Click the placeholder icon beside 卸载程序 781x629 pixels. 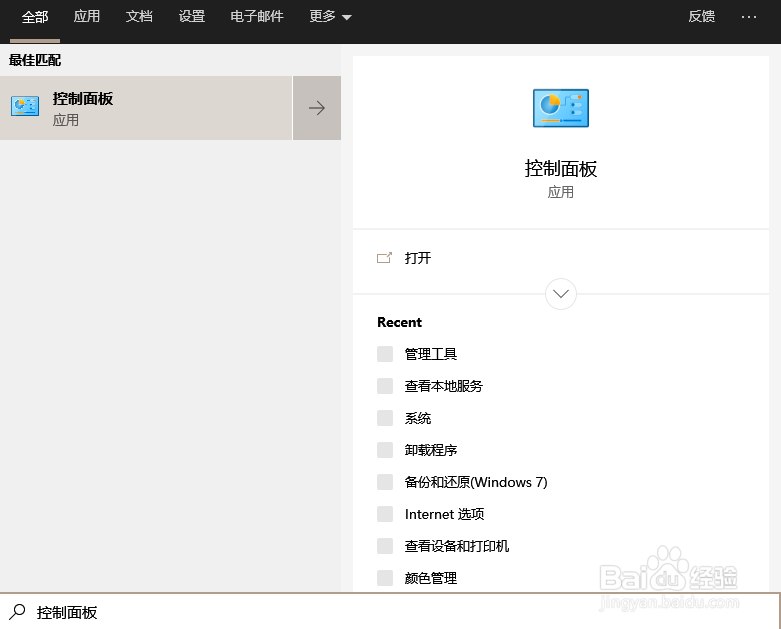(385, 450)
